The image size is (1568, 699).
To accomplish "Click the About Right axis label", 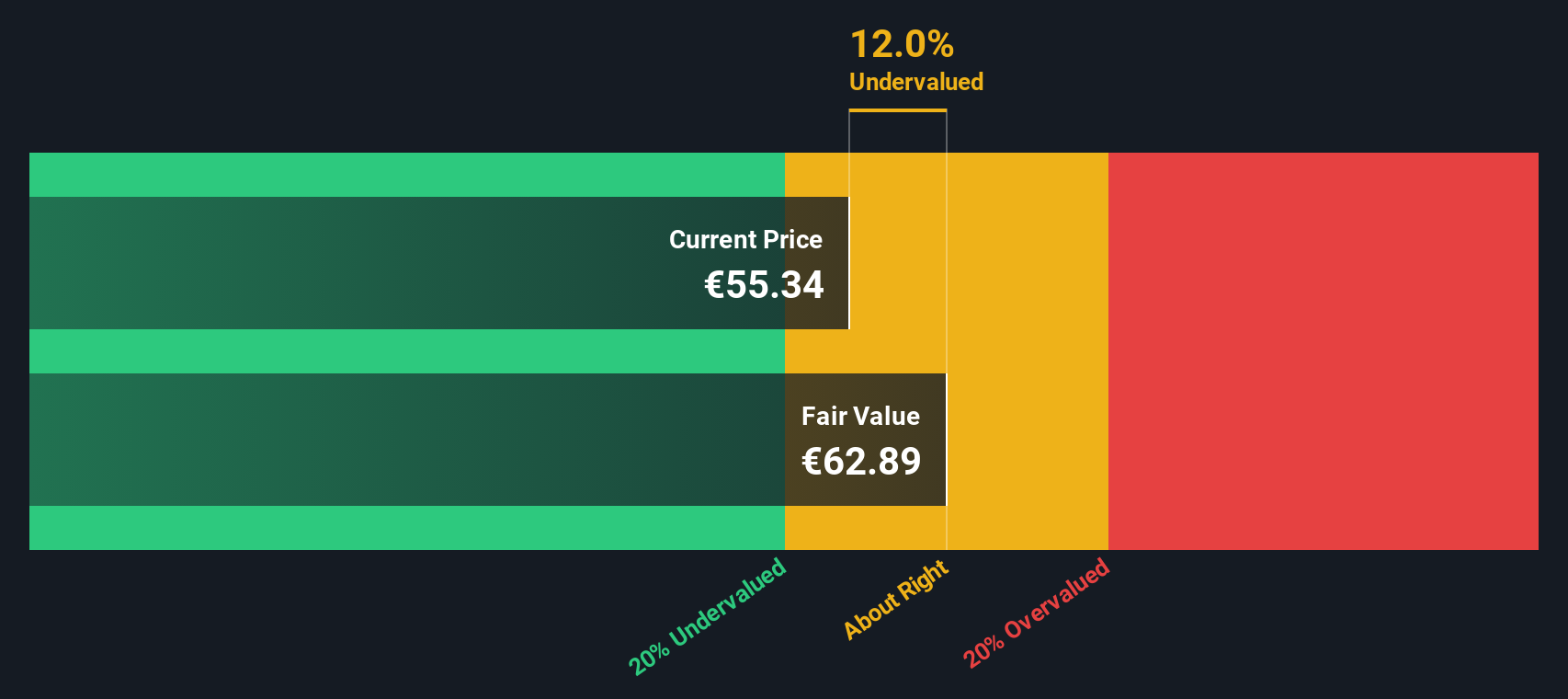I will point(896,599).
